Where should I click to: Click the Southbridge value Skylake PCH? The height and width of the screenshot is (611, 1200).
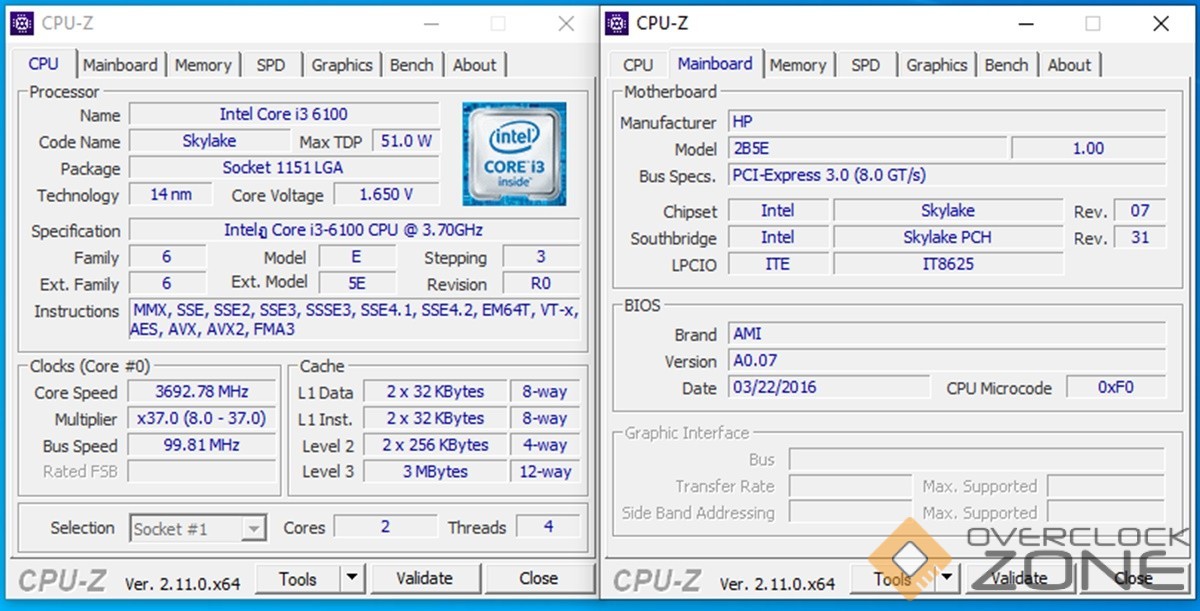point(948,237)
